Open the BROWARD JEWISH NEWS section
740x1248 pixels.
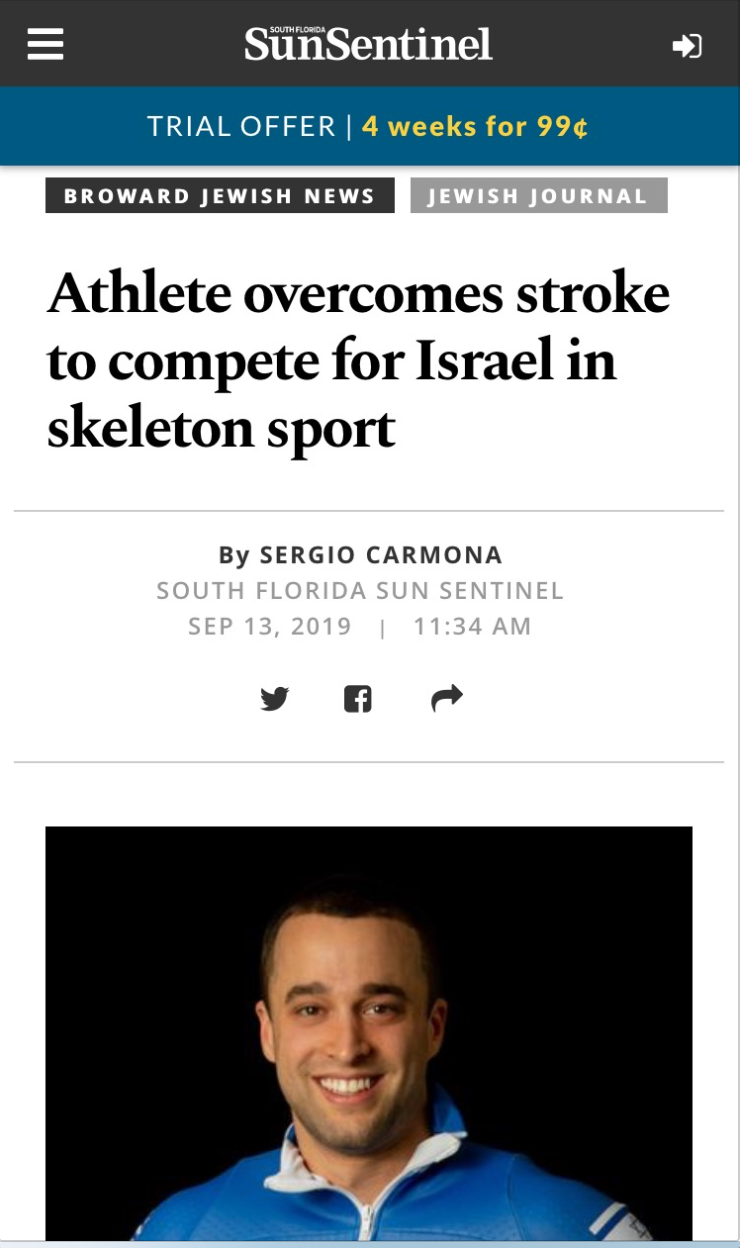pyautogui.click(x=219, y=196)
